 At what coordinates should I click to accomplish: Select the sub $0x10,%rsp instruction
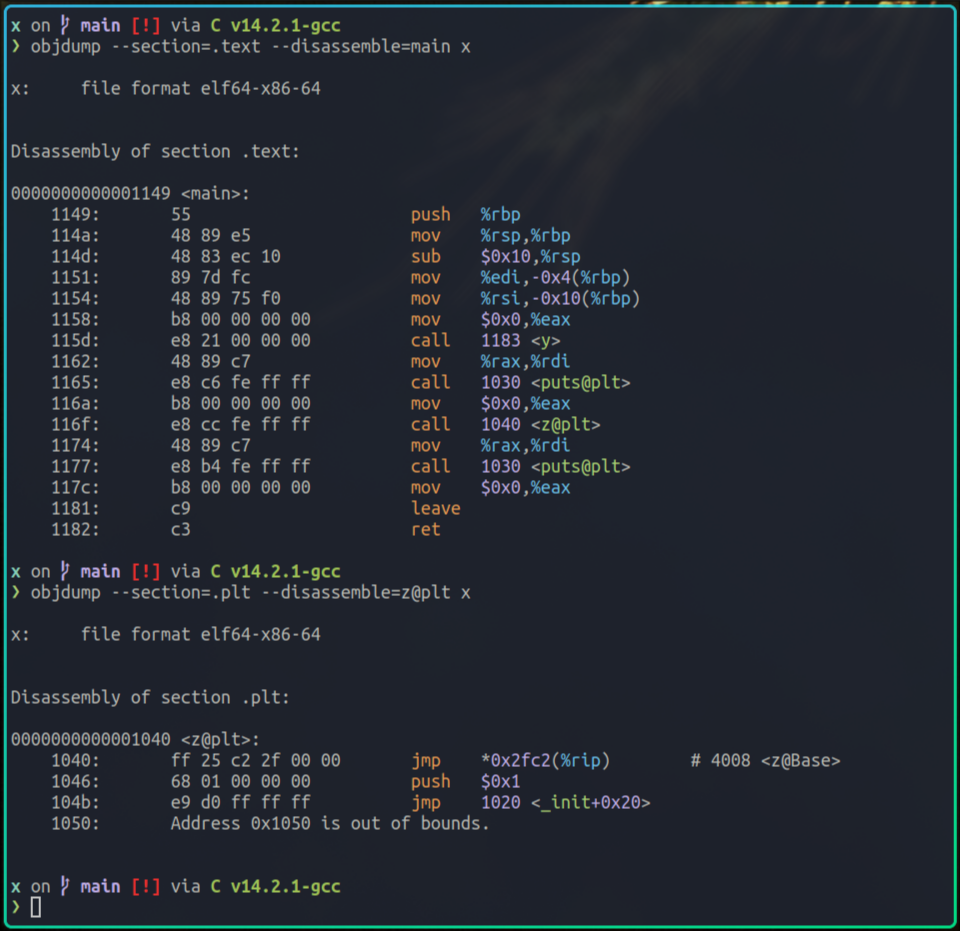point(495,256)
